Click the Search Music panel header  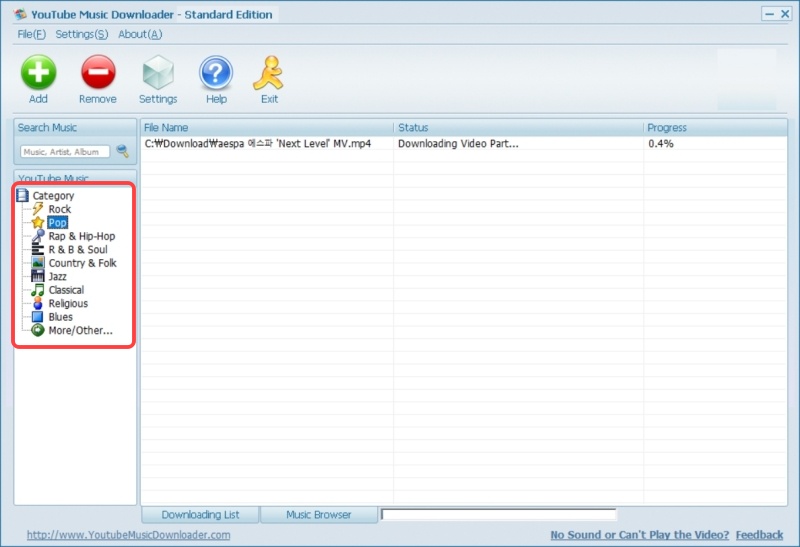75,128
